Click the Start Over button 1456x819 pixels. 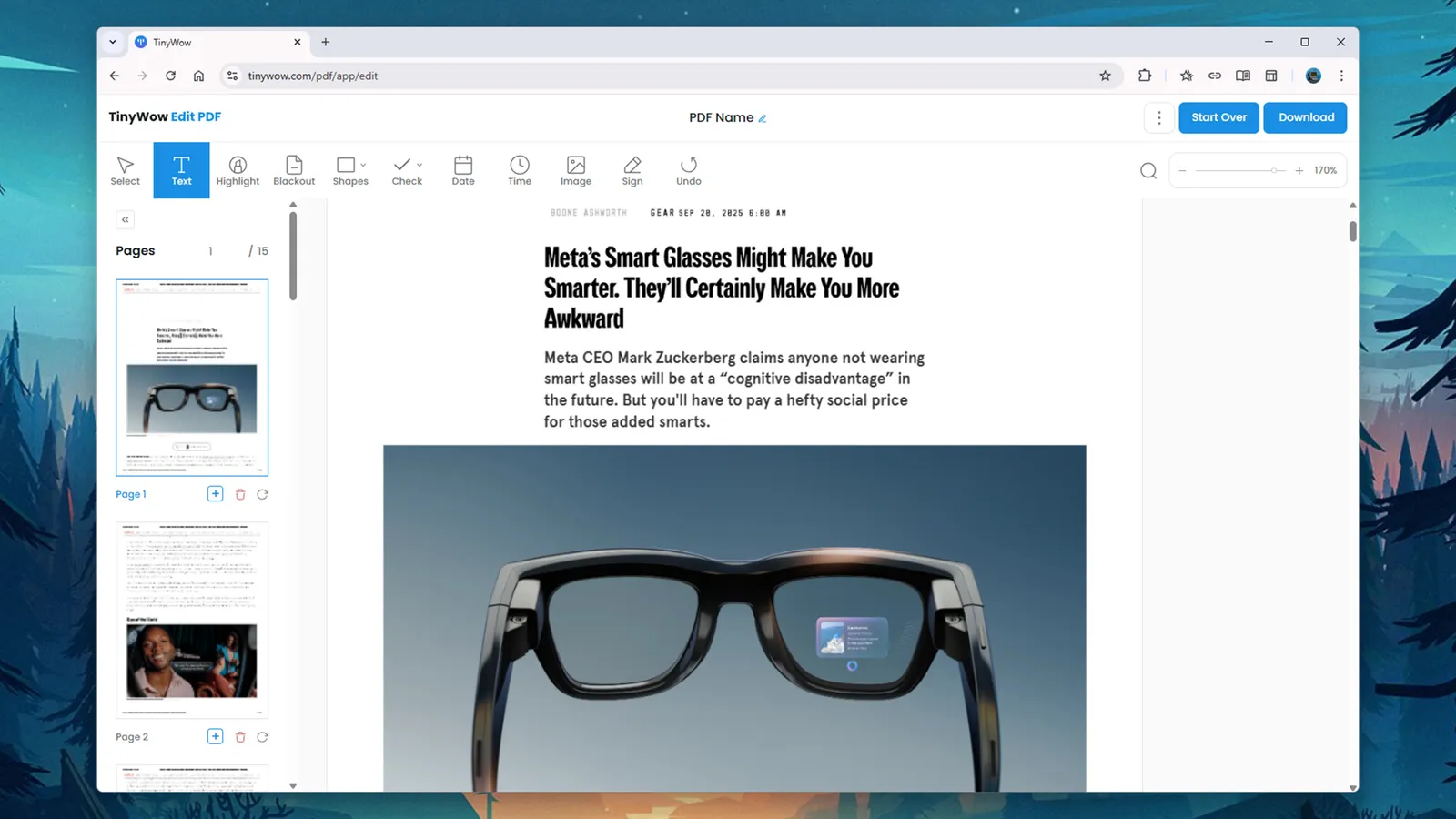(x=1218, y=117)
